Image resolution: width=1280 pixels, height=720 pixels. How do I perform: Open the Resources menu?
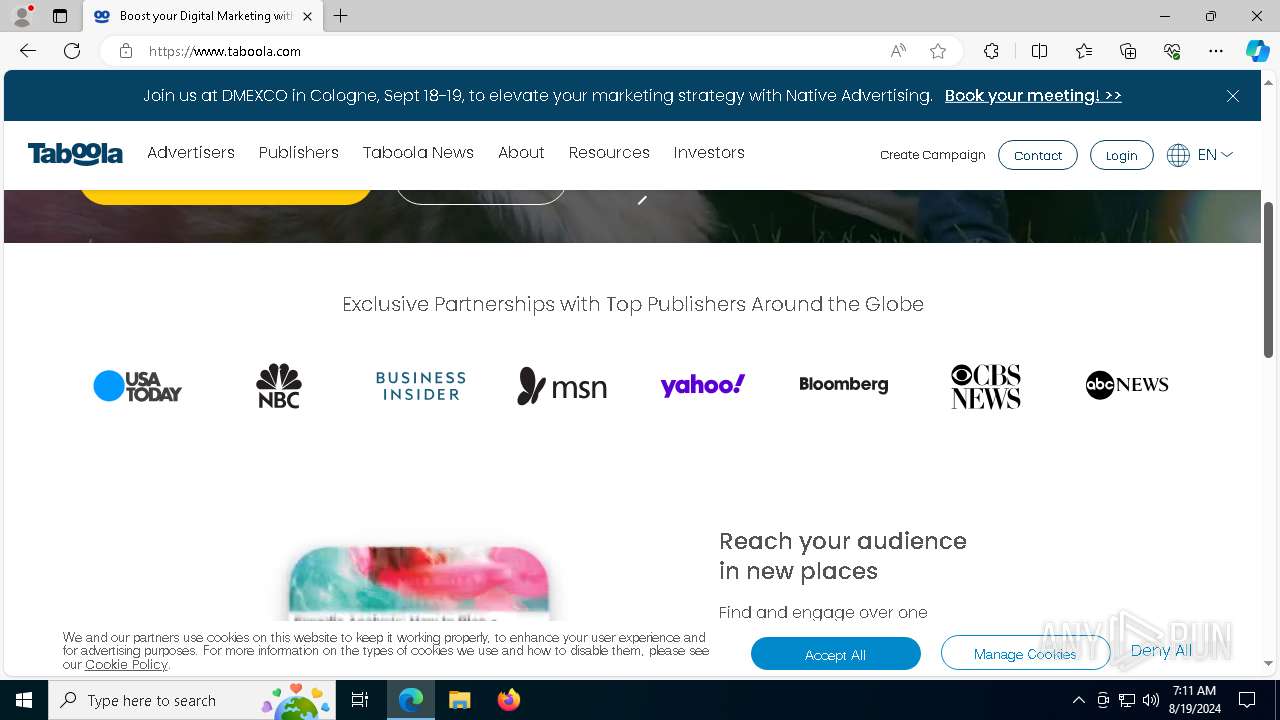click(609, 153)
